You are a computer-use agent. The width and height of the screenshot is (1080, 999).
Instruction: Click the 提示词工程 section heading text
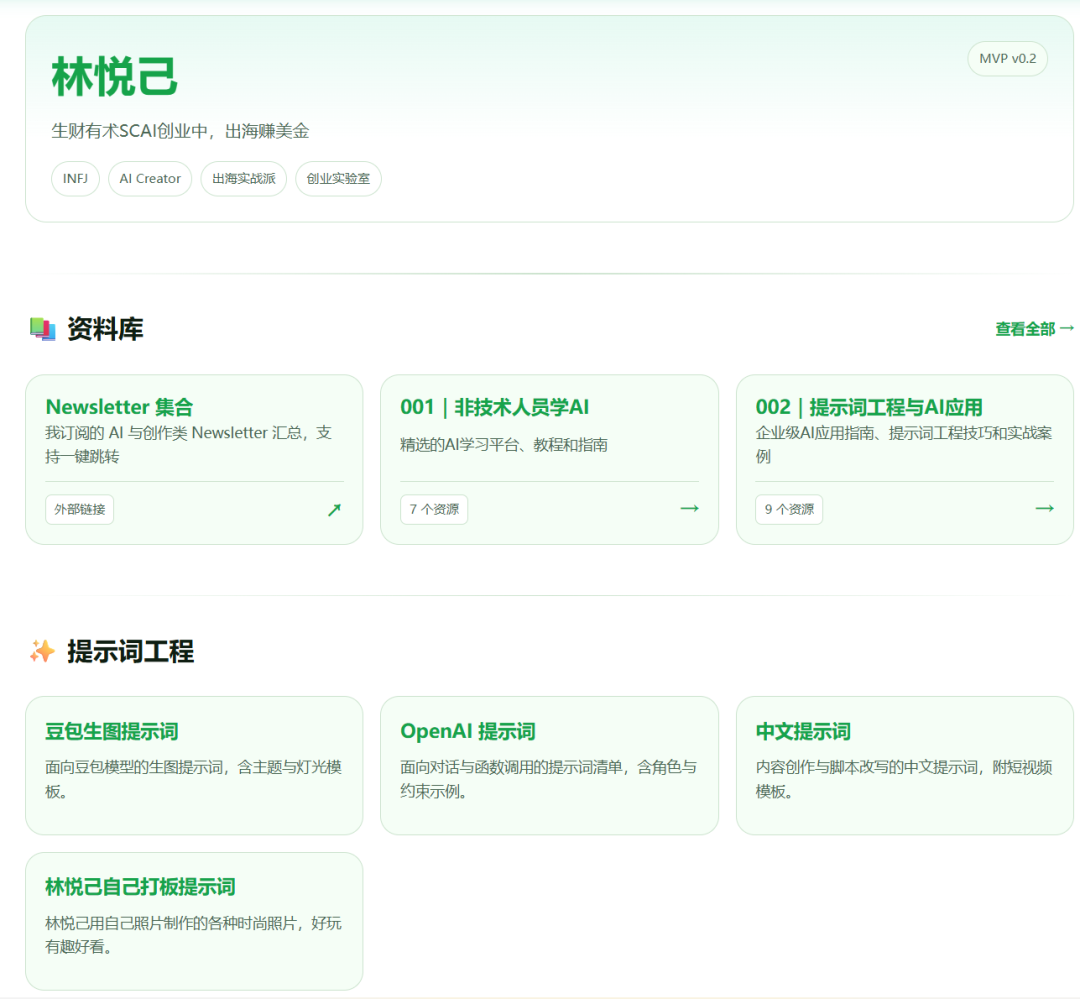pos(130,651)
